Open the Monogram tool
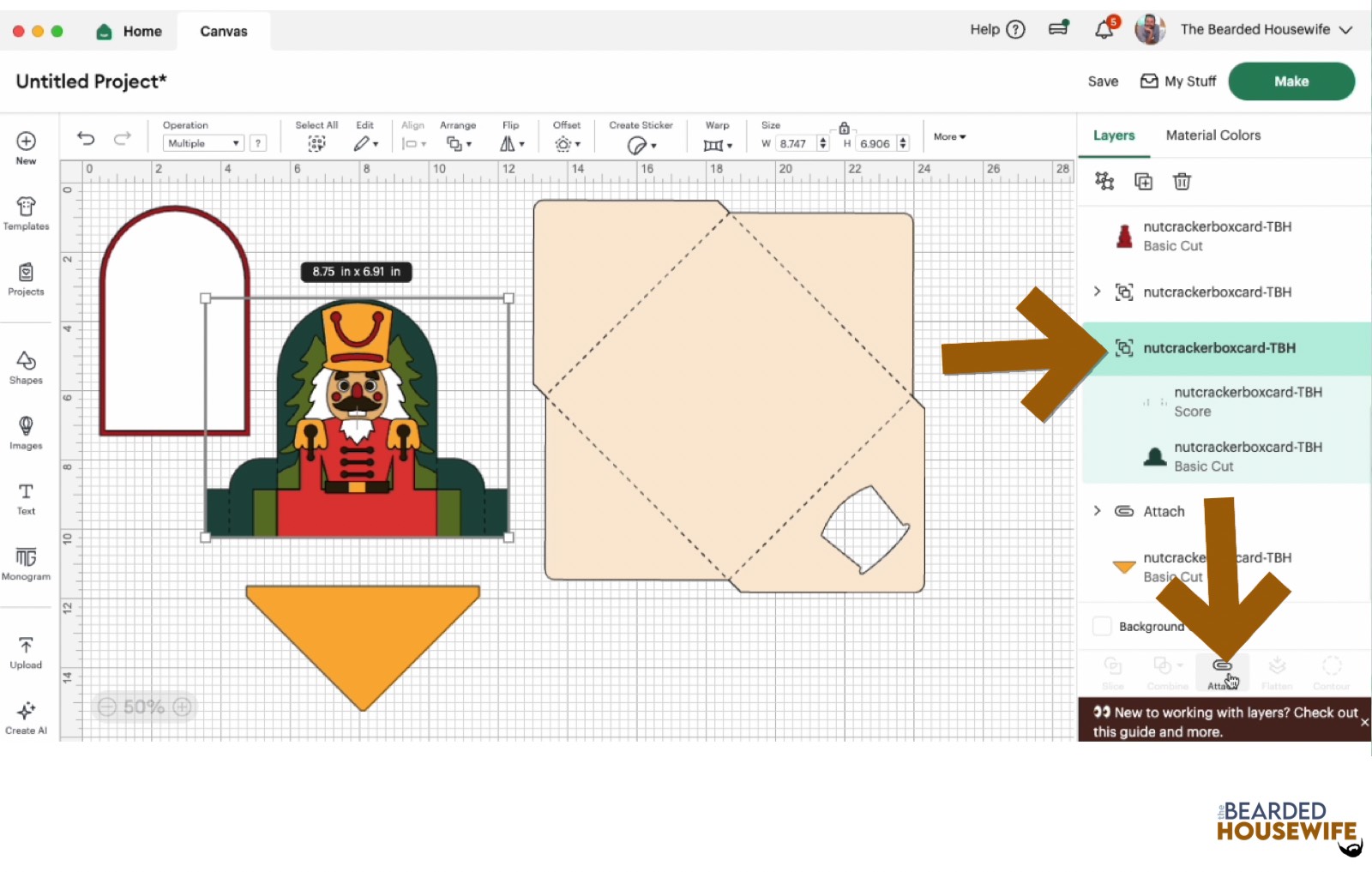Screen dimensions: 1372x872 [26, 563]
